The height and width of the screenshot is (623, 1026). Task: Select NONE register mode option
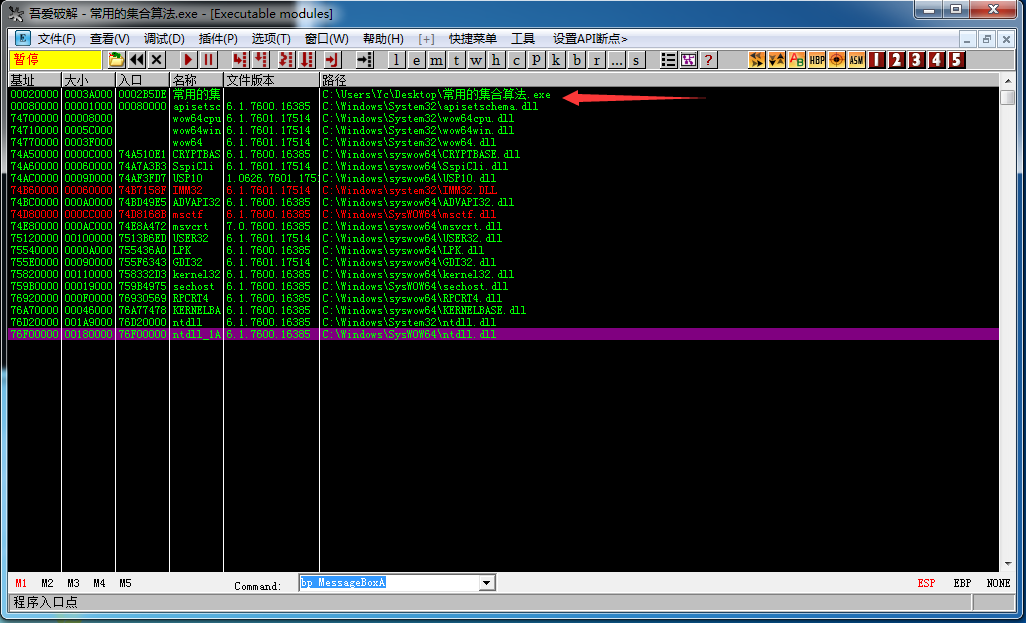(997, 583)
